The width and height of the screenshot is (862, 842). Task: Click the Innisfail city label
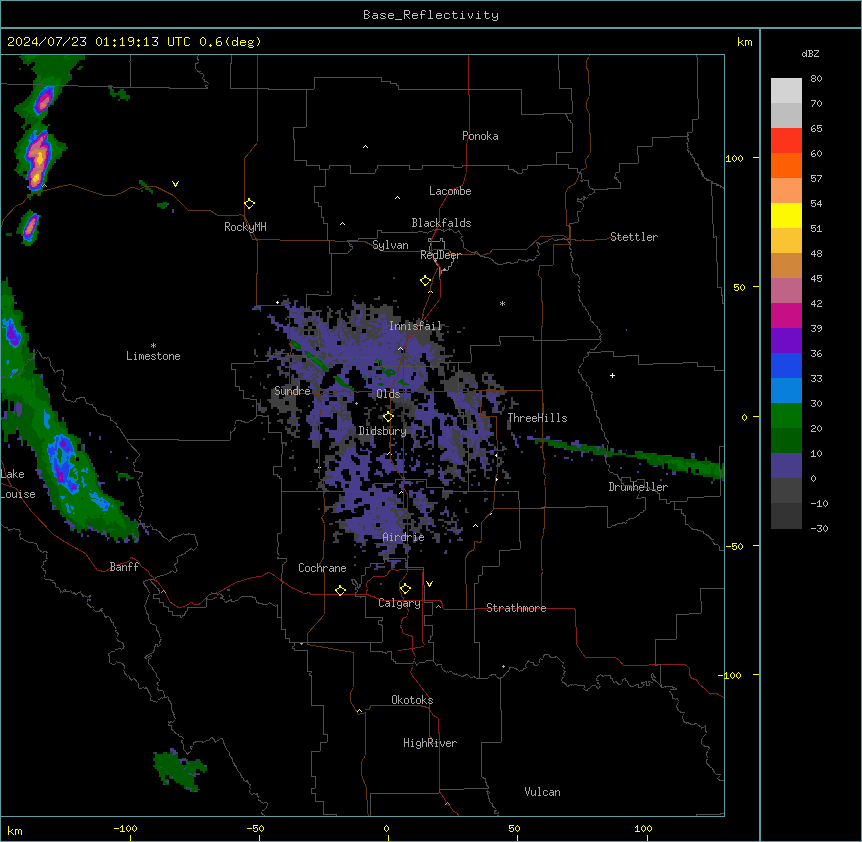click(x=415, y=326)
